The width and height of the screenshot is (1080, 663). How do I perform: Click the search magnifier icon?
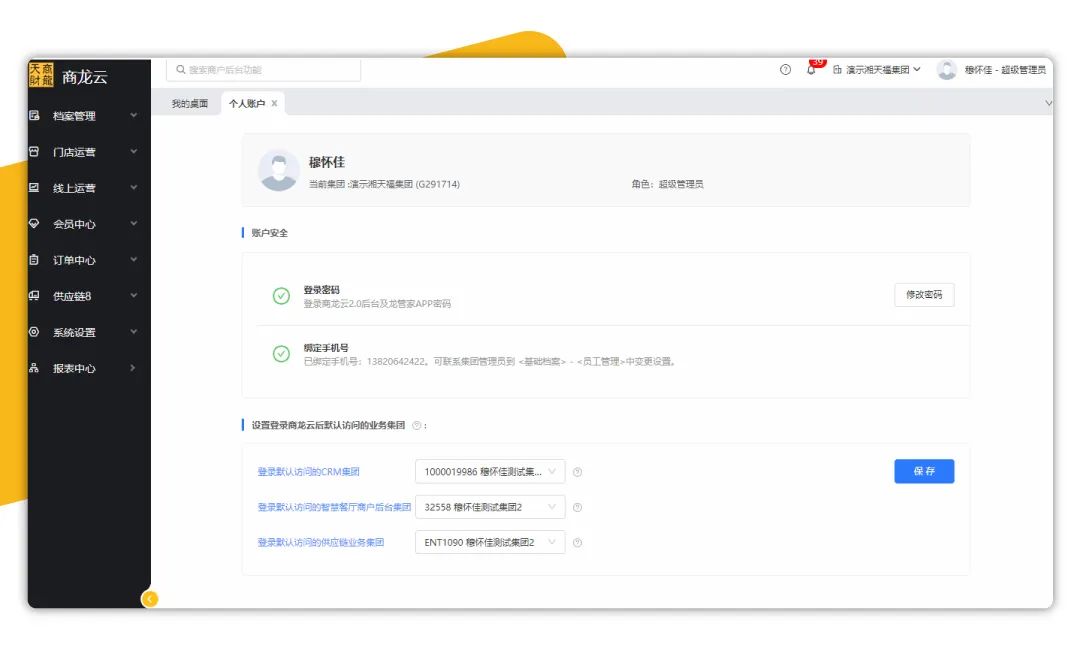(180, 70)
